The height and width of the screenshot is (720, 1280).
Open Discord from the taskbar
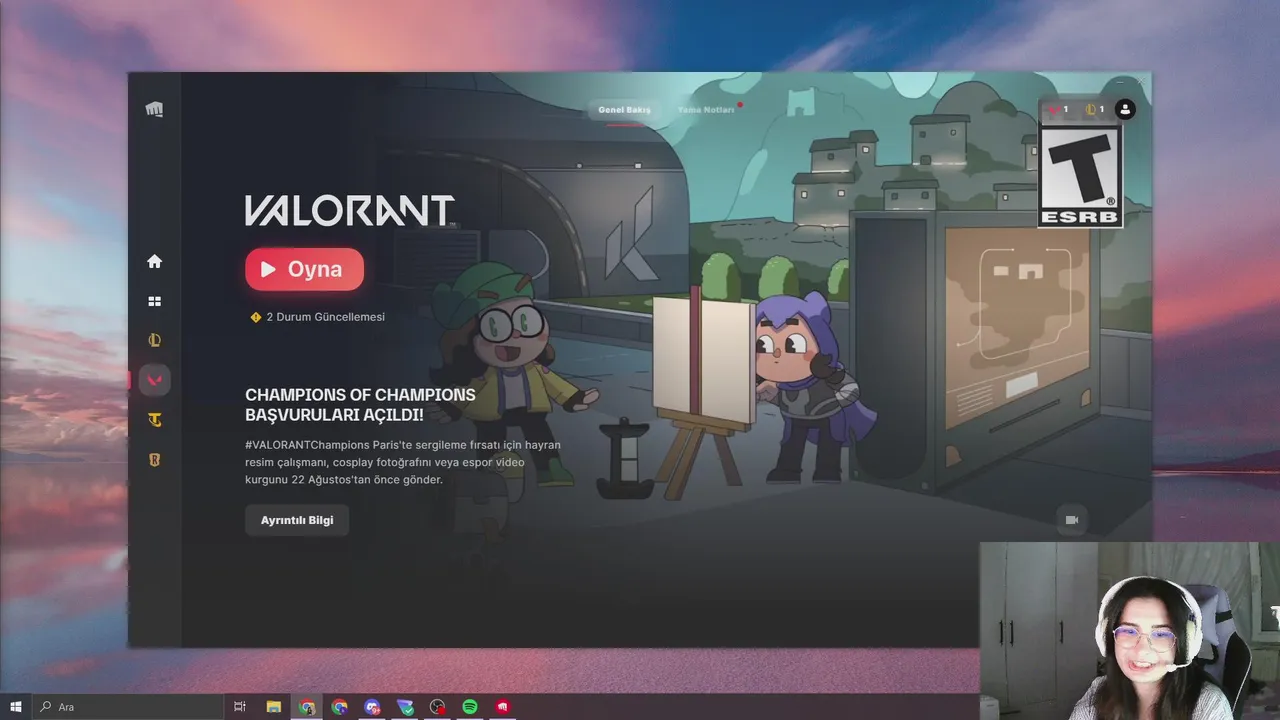(x=372, y=707)
